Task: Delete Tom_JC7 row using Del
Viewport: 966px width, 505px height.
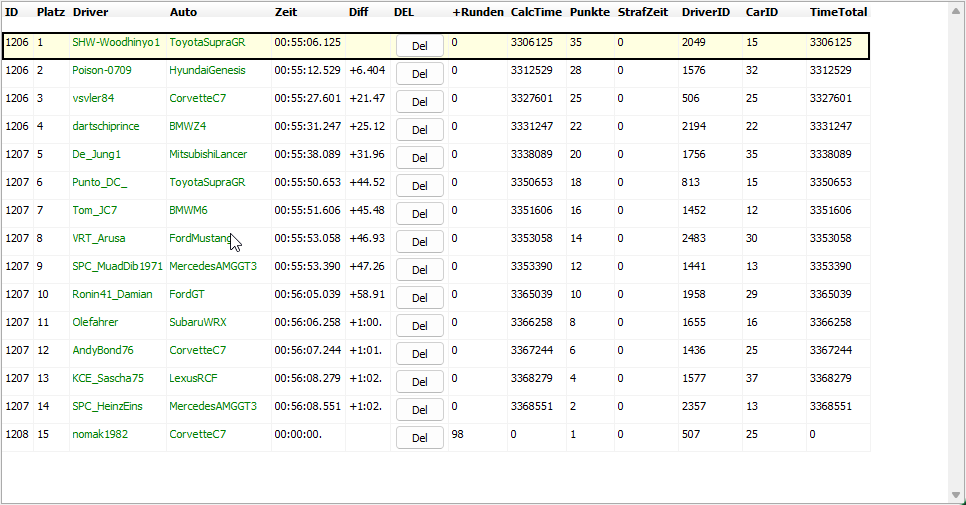Action: point(419,214)
